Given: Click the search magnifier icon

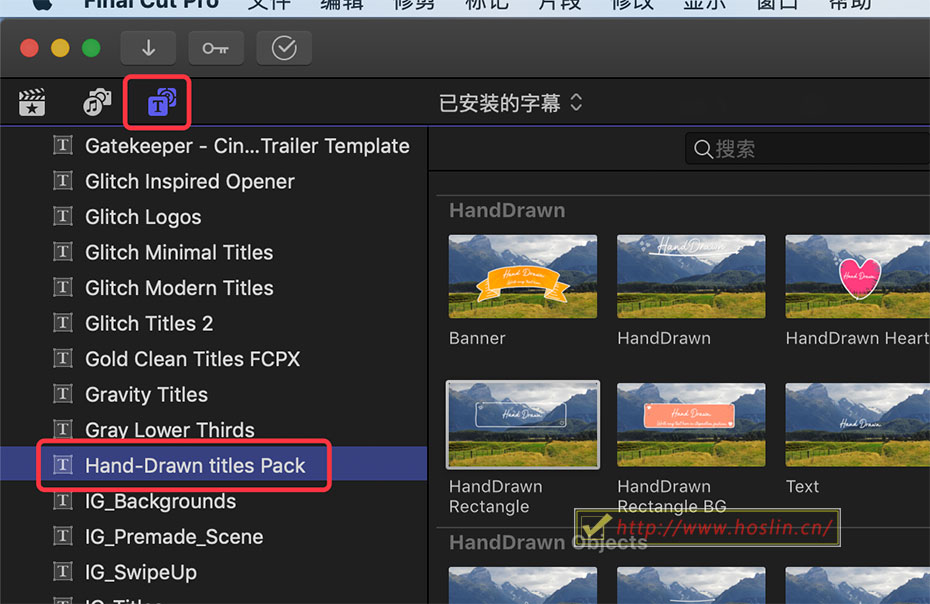Looking at the screenshot, I should tap(703, 149).
